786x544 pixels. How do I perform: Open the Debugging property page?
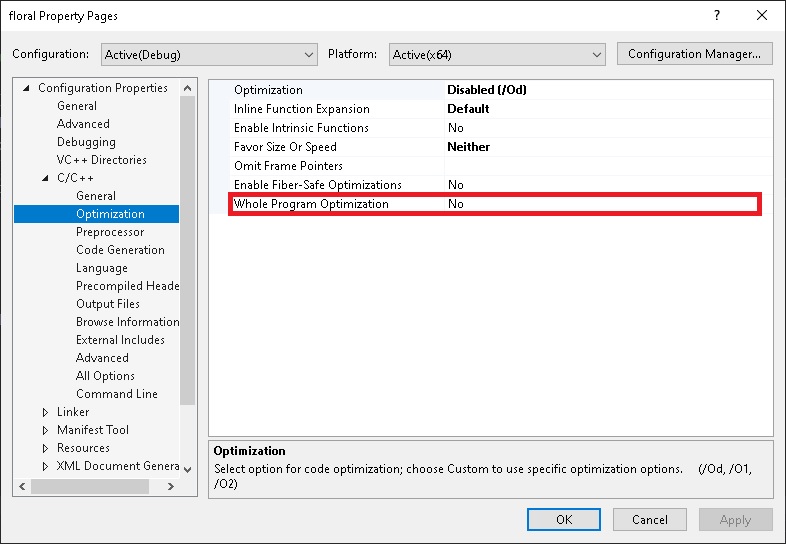[86, 142]
